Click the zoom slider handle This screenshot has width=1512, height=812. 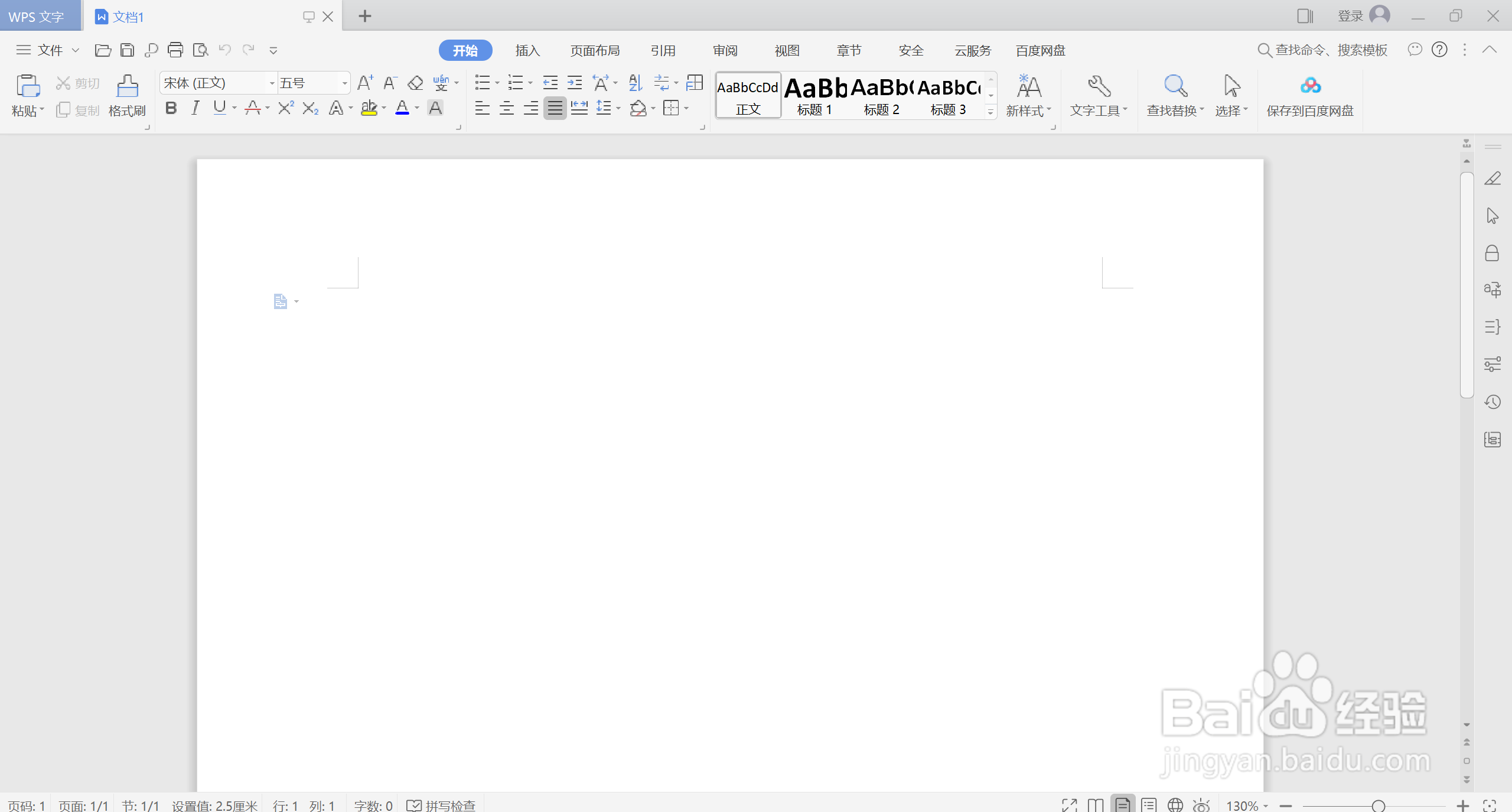tap(1379, 805)
